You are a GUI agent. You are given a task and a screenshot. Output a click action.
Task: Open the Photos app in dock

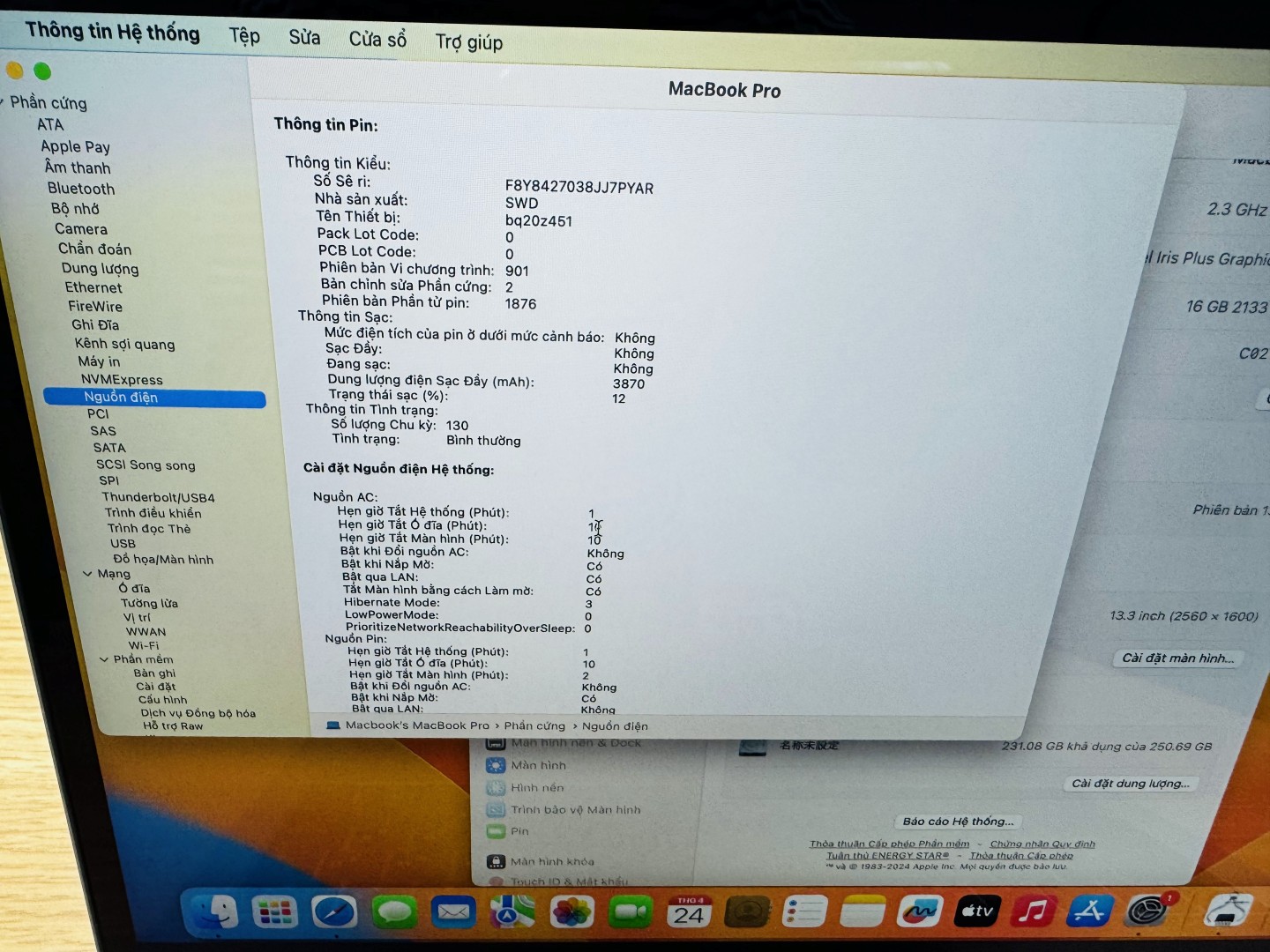571,913
